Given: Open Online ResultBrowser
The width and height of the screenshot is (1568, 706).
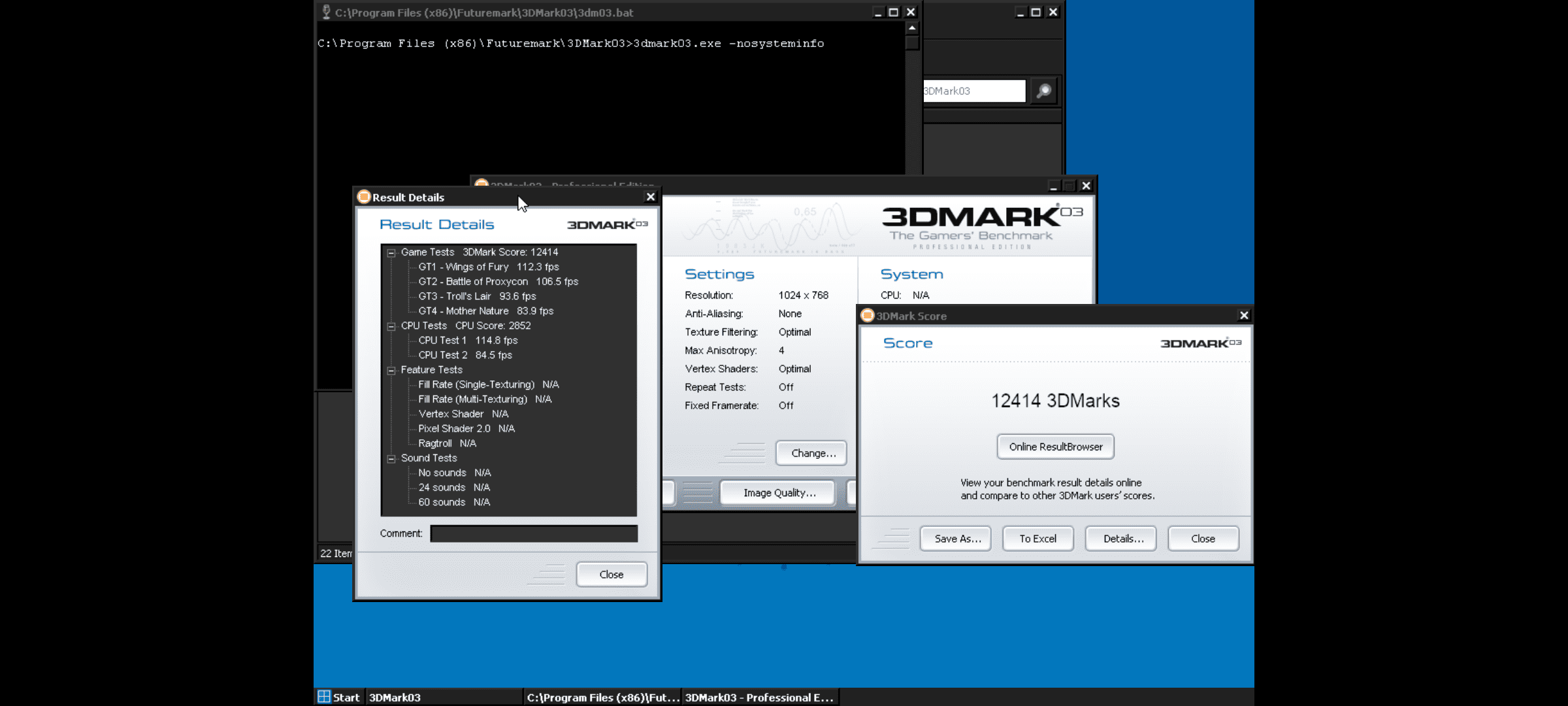Looking at the screenshot, I should (1056, 447).
